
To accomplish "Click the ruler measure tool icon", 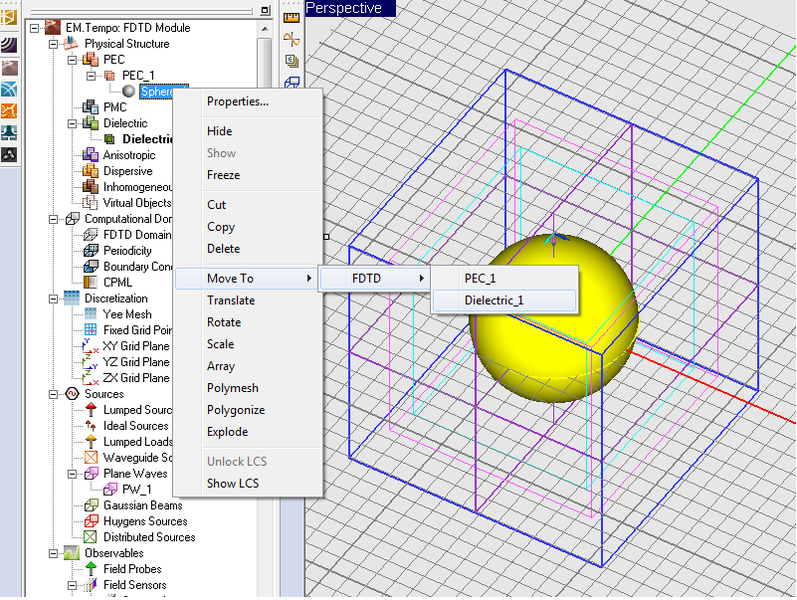I will (292, 17).
